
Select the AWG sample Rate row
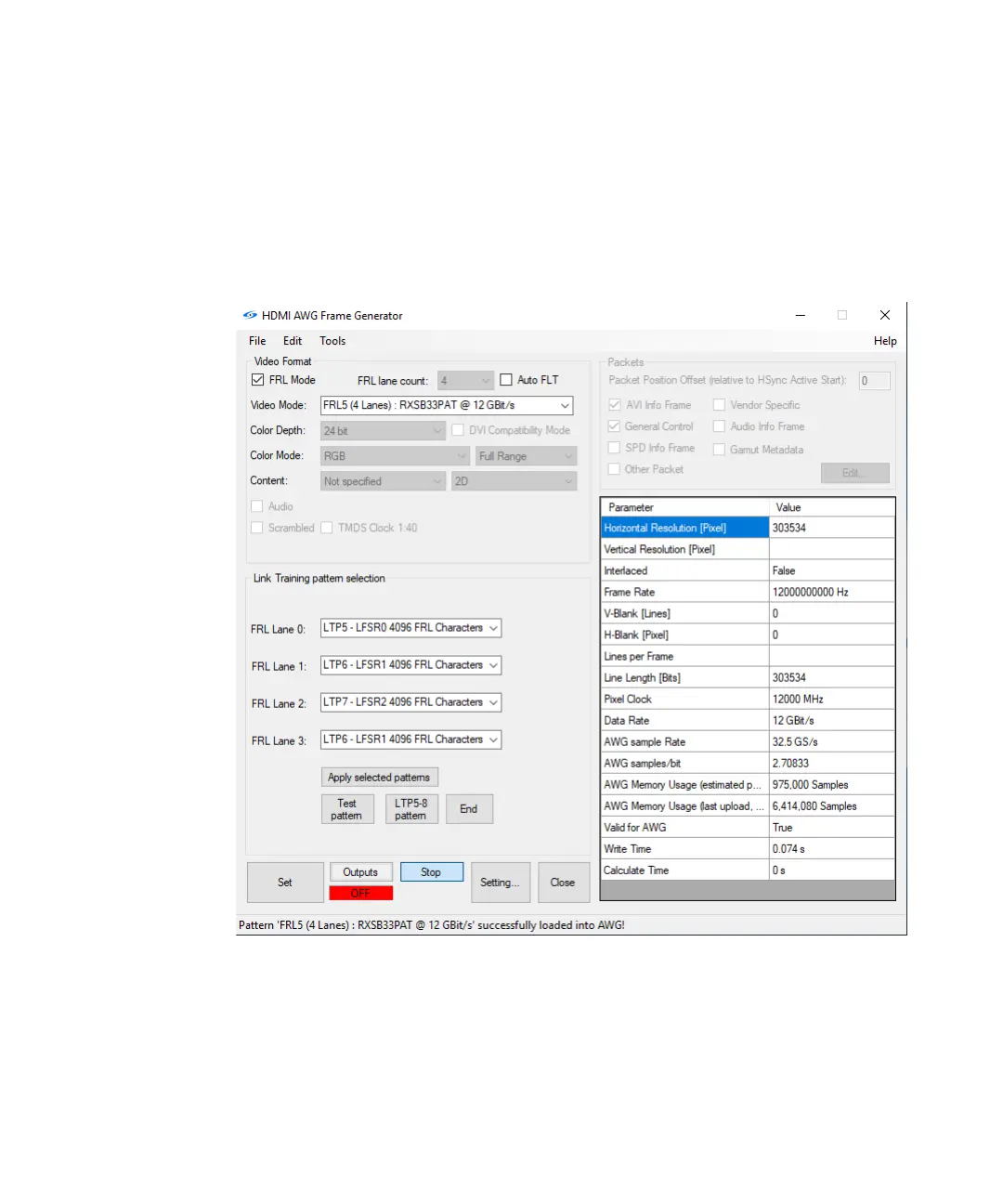[748, 741]
